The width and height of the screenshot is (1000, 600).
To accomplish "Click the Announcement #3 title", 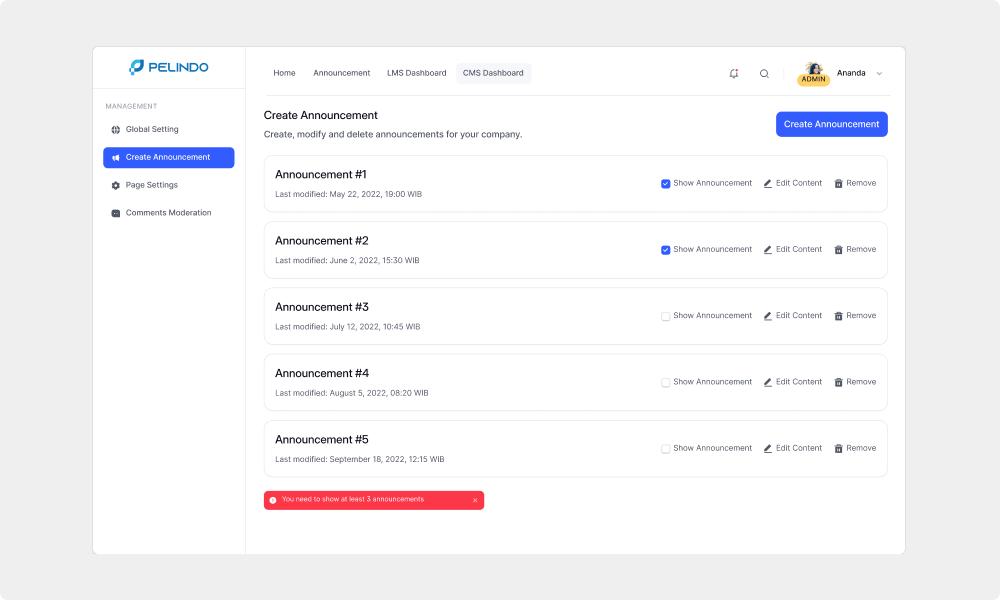I will [322, 307].
